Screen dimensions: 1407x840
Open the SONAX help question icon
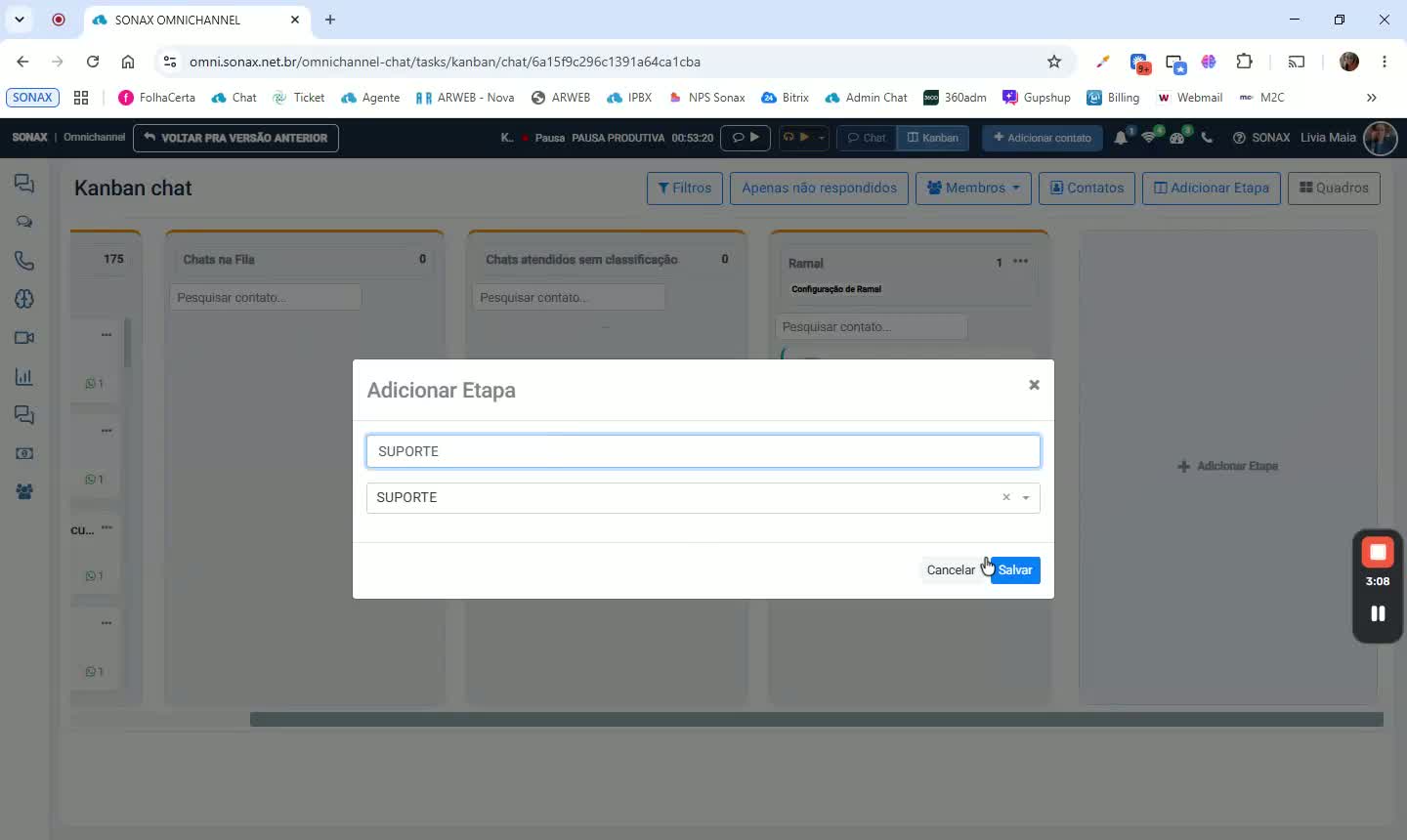click(1239, 138)
